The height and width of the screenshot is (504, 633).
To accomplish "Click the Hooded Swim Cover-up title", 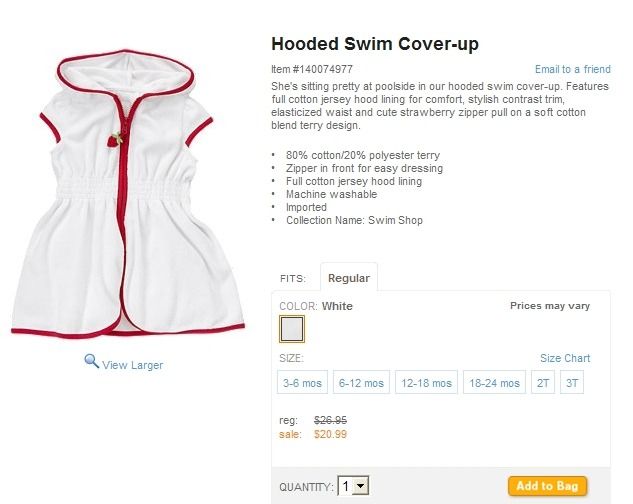I will click(x=375, y=44).
